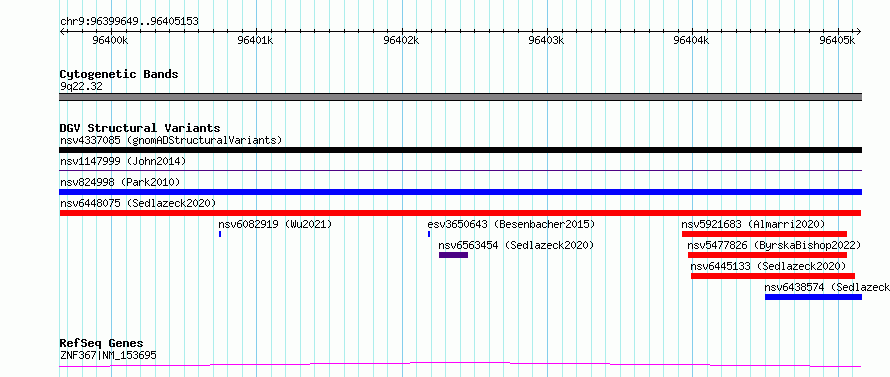Open the nsv6448075 (Sedlazeck2020) red bar
This screenshot has height=377, width=890.
(460, 213)
